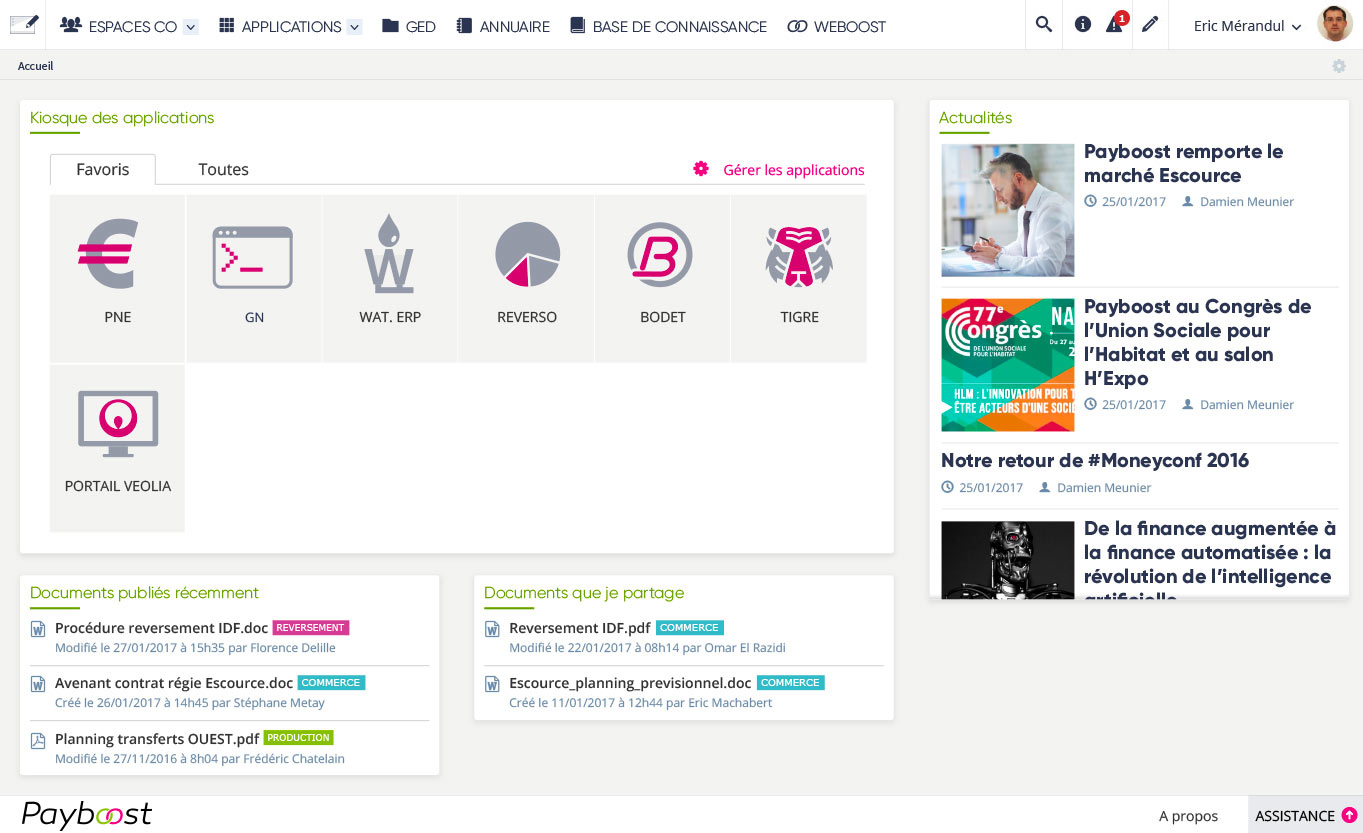
Task: Open the ANNUAIRE menu
Action: (x=503, y=26)
